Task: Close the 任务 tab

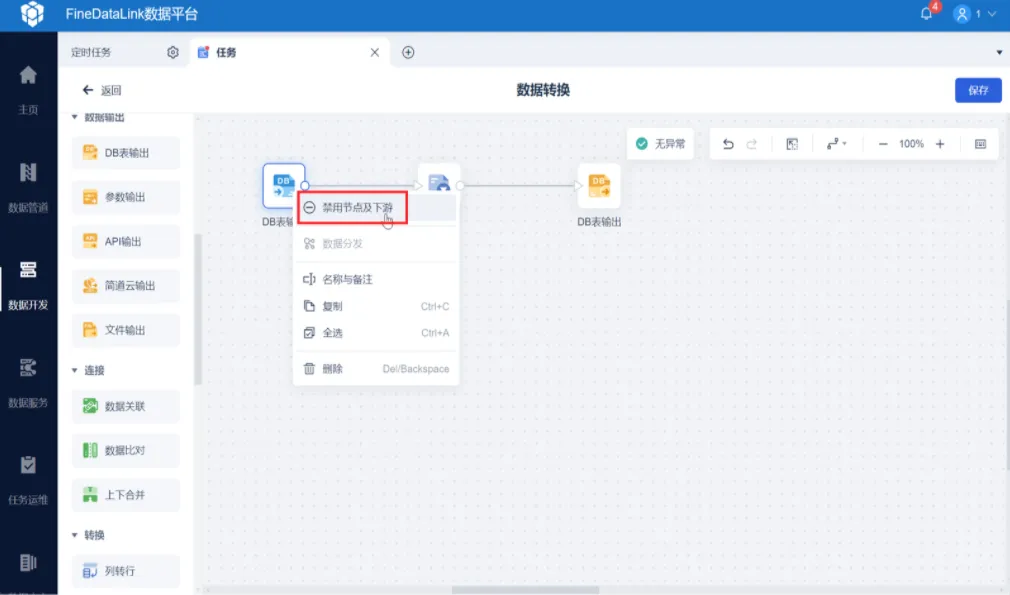Action: pos(375,52)
